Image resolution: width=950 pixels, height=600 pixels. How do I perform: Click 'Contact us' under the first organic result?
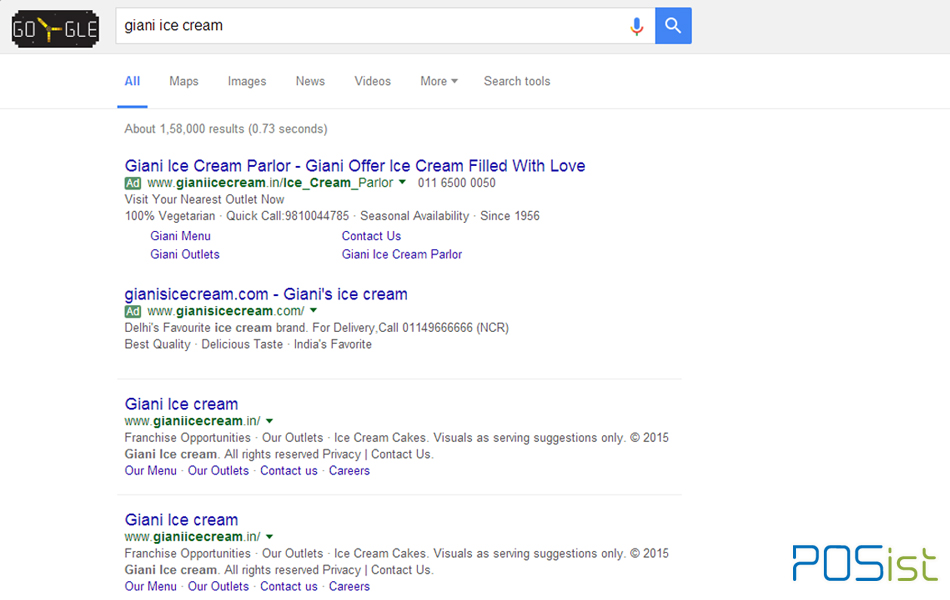(289, 470)
